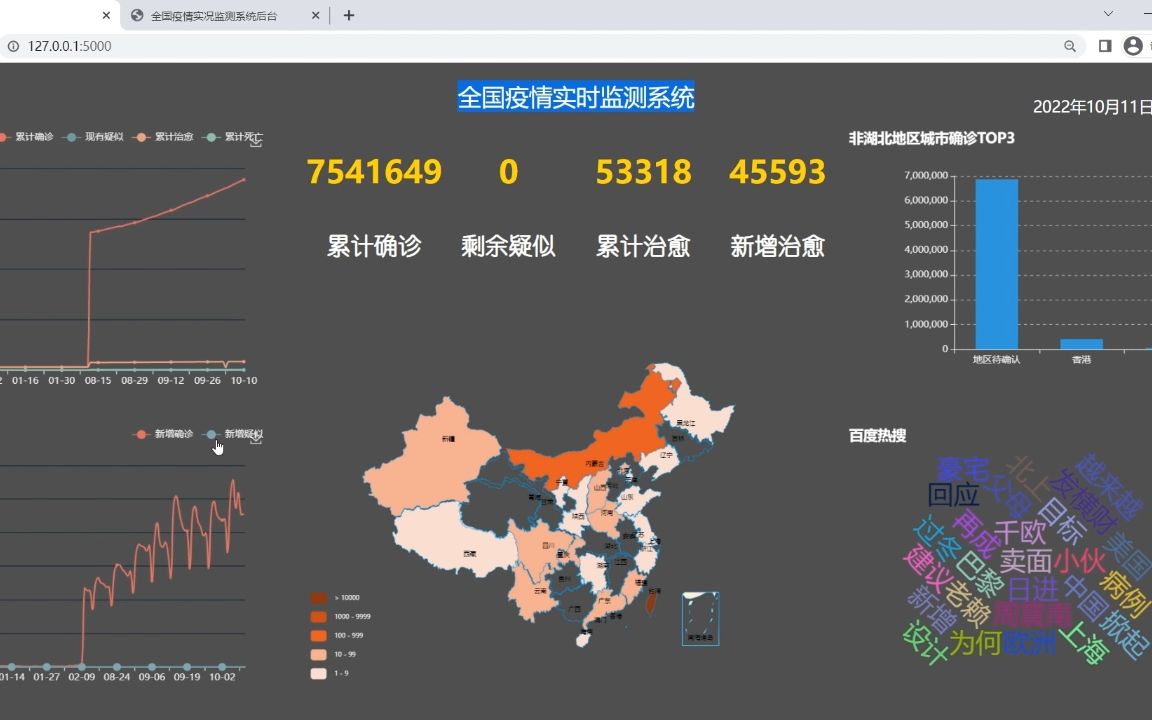The image size is (1152, 720).
Task: Click the word 欧洲 in word cloud
Action: (x=1030, y=644)
